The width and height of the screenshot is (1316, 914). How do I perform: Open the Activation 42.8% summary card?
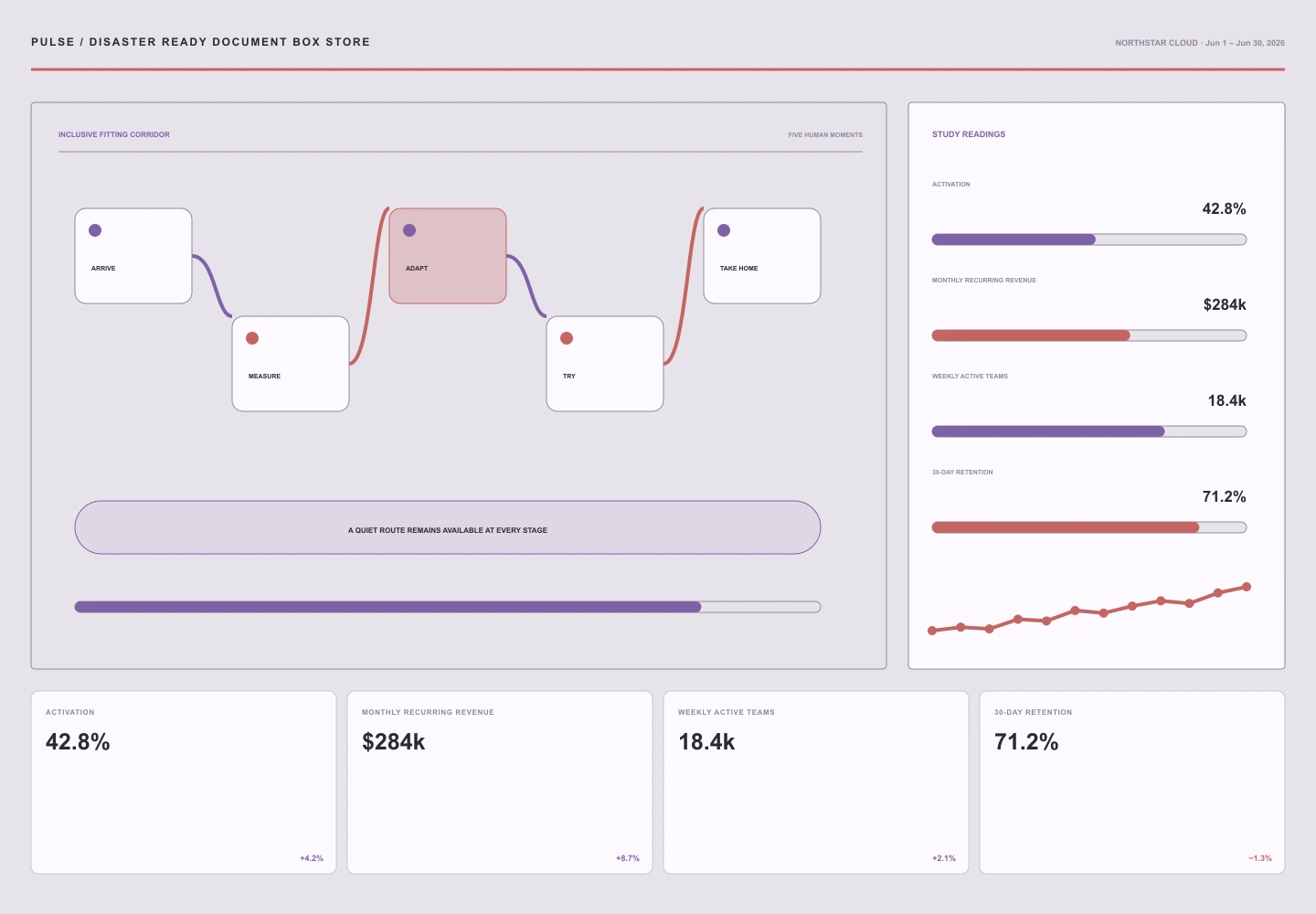pyautogui.click(x=184, y=782)
